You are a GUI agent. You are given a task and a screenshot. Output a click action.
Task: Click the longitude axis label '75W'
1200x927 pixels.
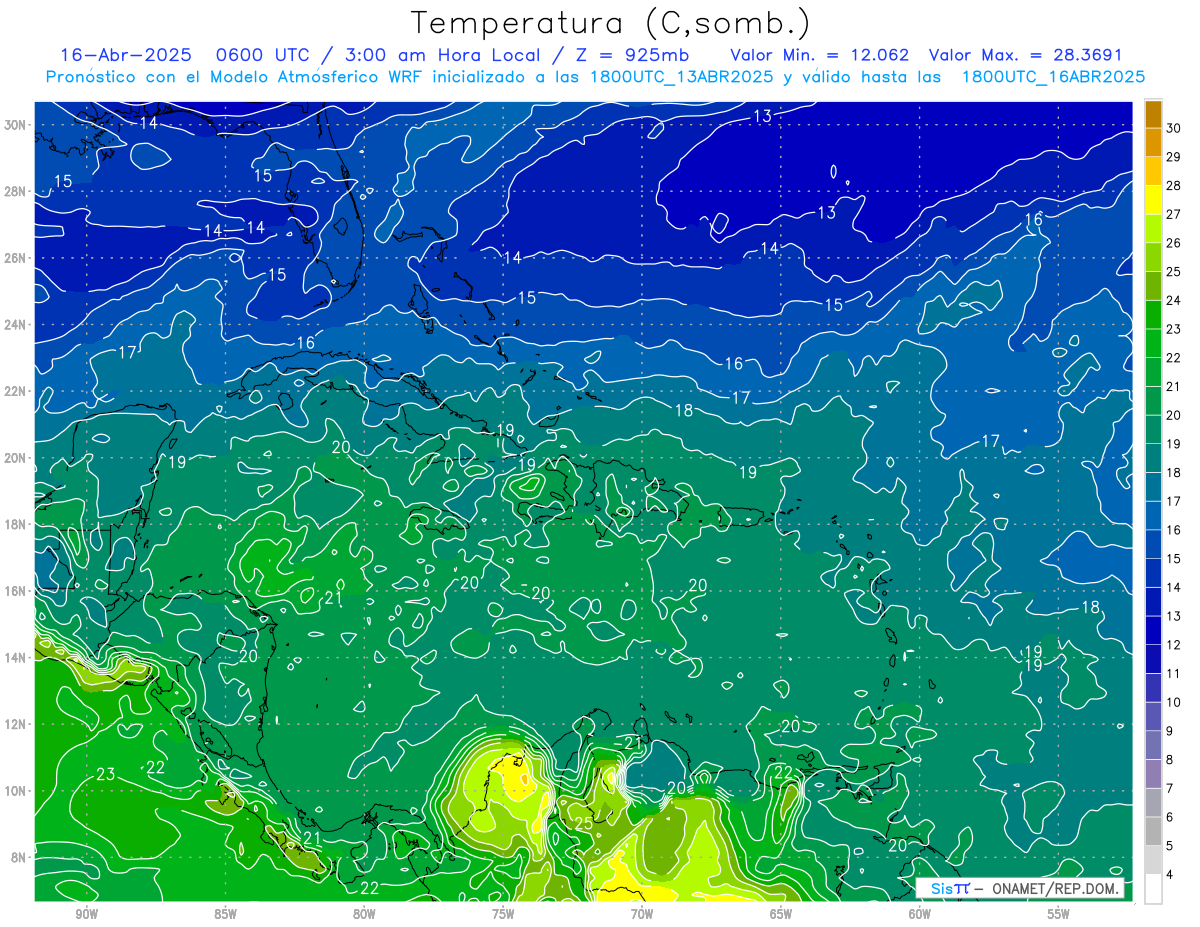click(x=503, y=914)
